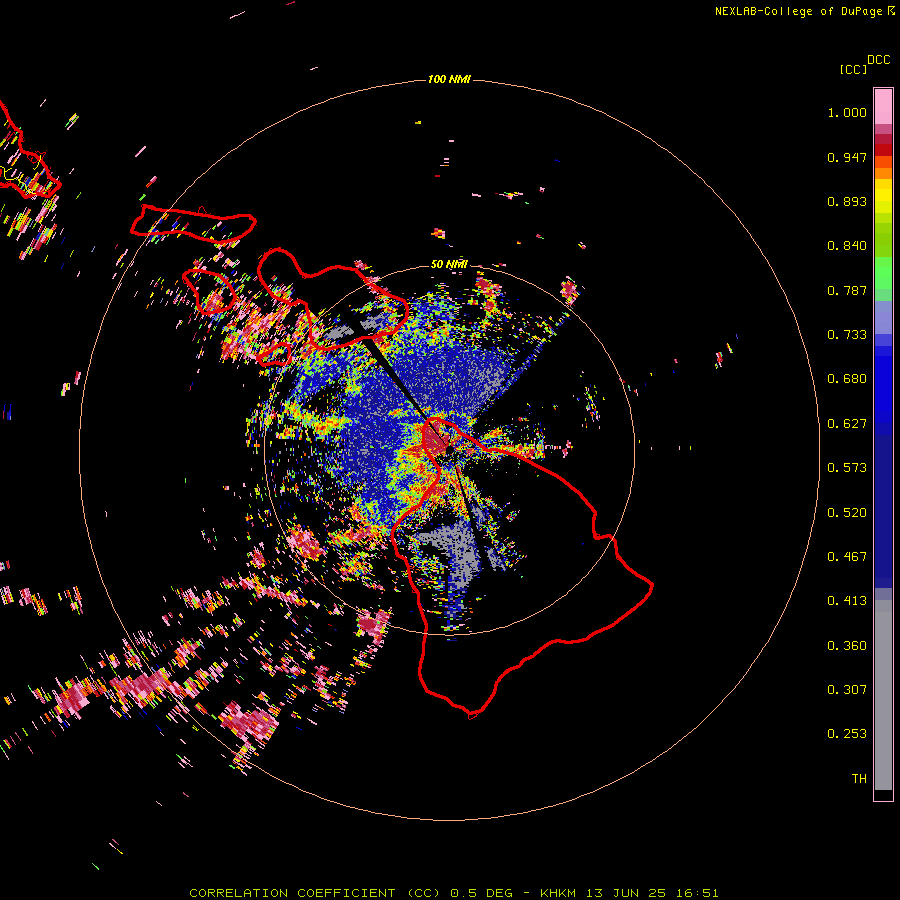This screenshot has width=900, height=900.
Task: Select the 0.947 legend value
Action: click(847, 157)
